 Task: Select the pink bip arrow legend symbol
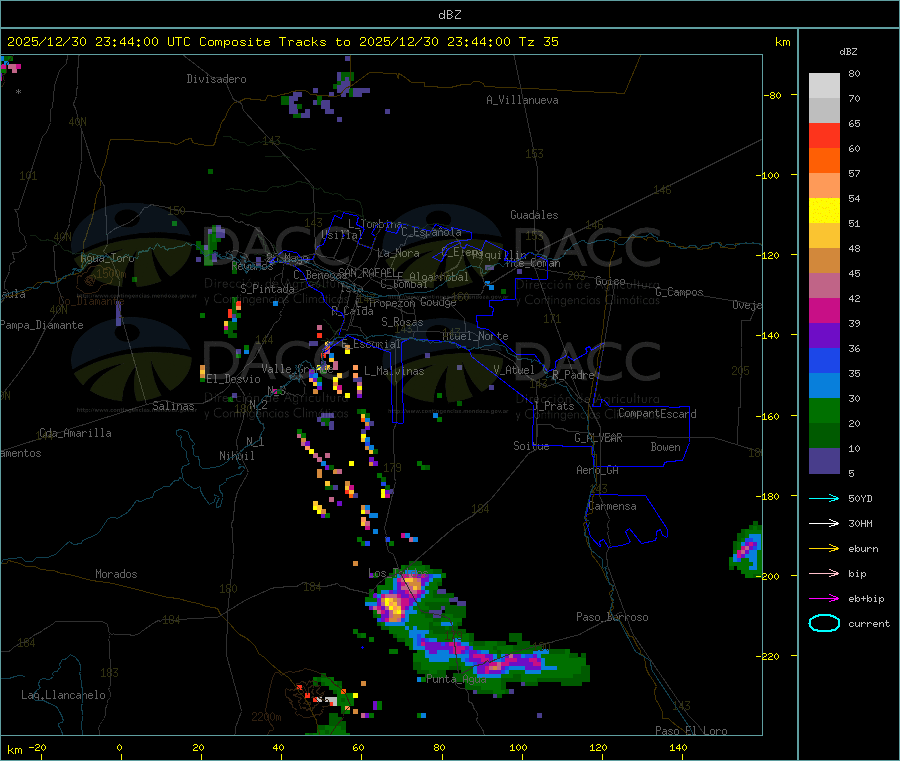(824, 573)
